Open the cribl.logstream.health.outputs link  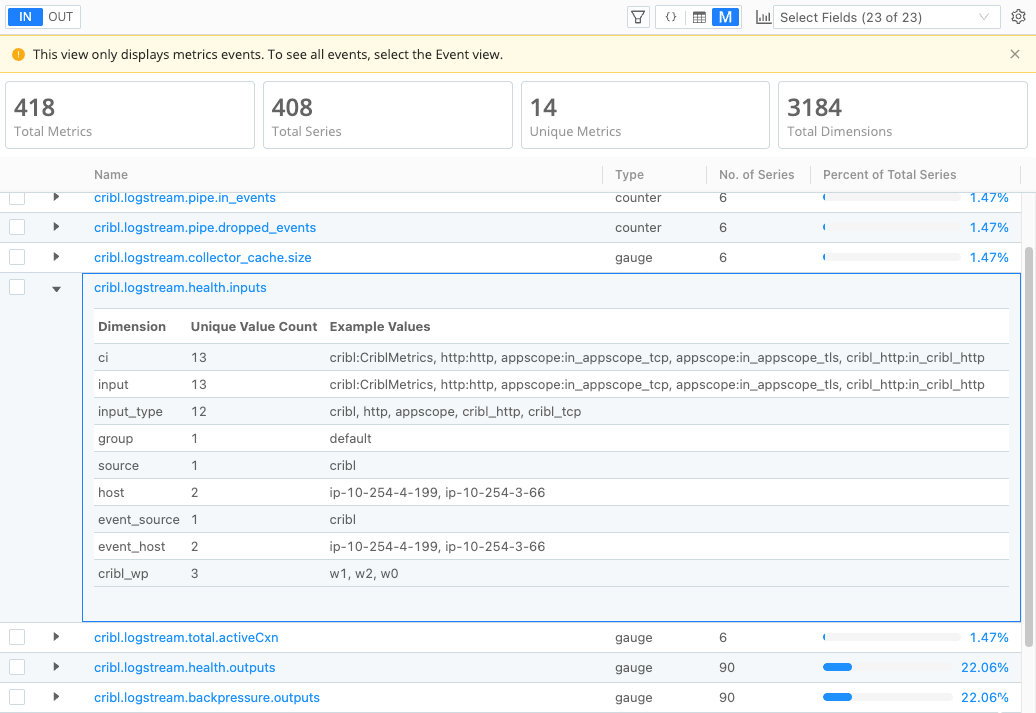(185, 667)
